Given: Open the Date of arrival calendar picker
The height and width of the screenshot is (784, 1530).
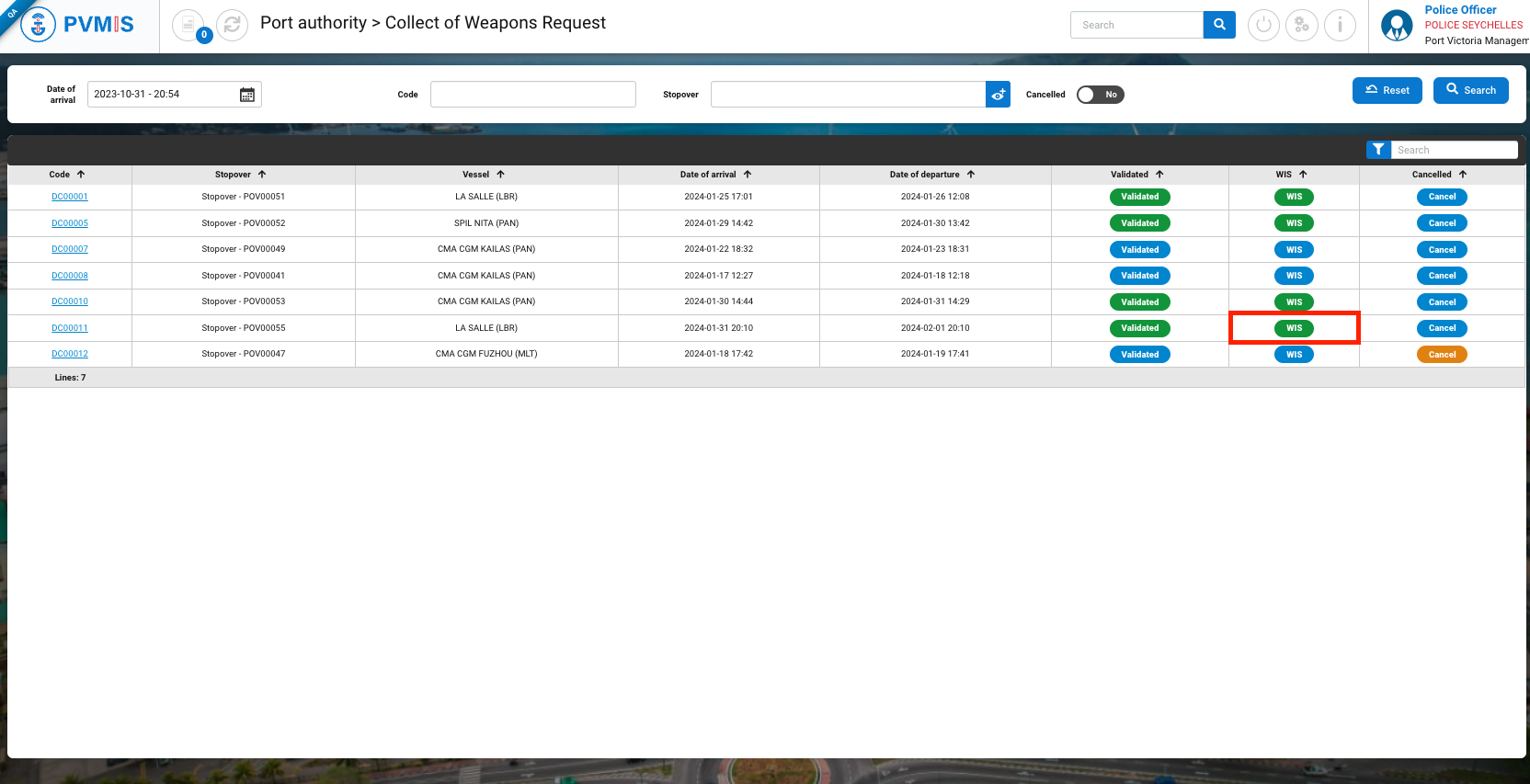Looking at the screenshot, I should (x=247, y=95).
